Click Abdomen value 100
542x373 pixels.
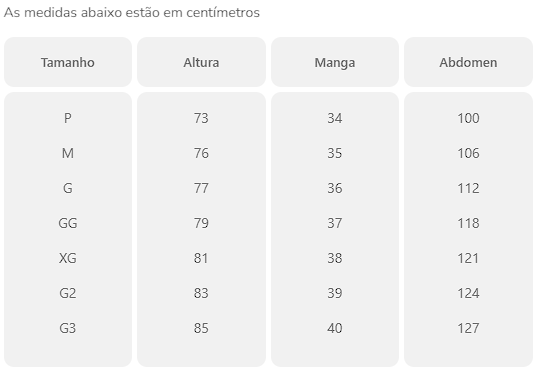point(468,118)
